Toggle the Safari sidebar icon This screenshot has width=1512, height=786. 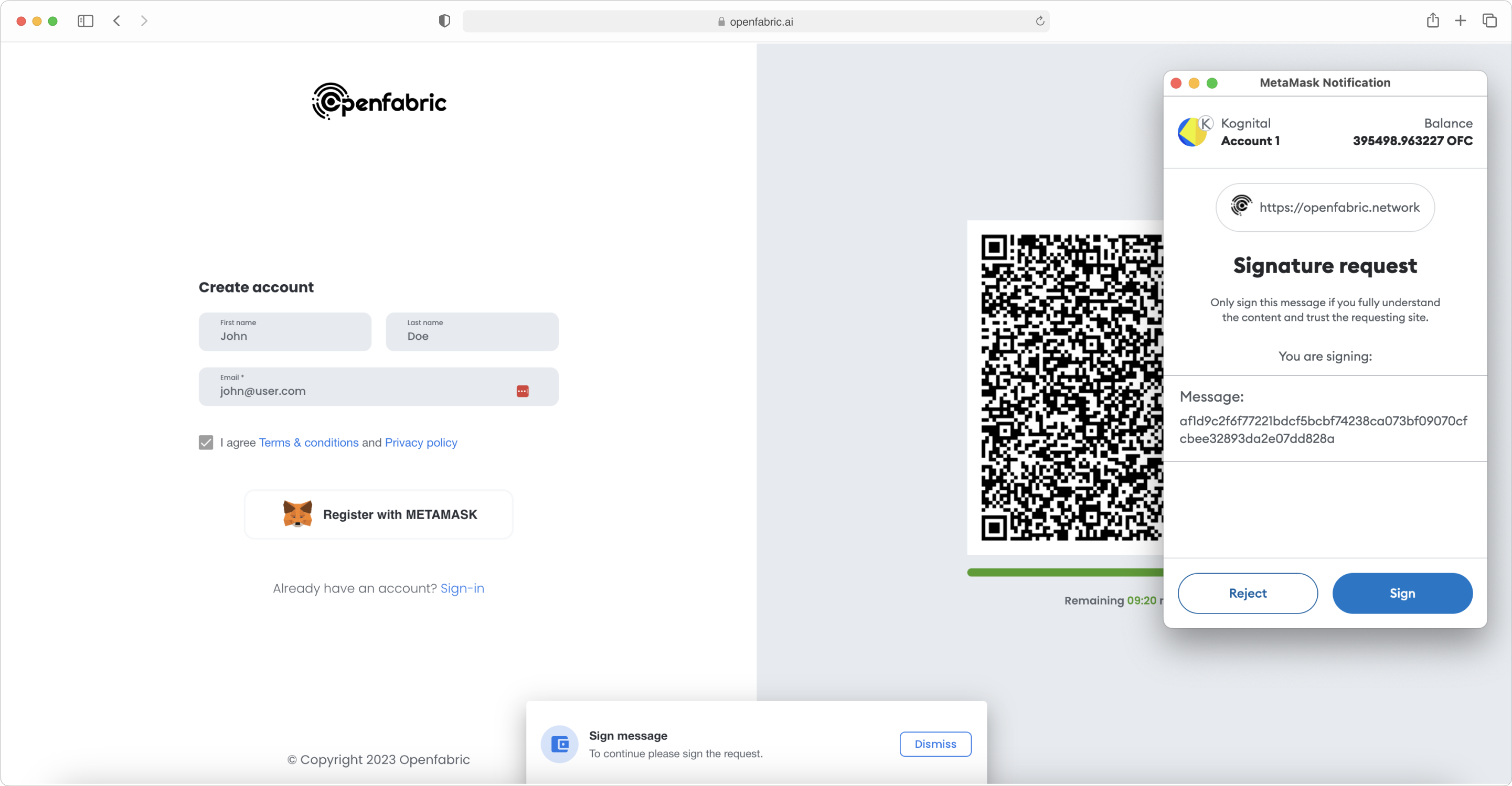(x=85, y=21)
